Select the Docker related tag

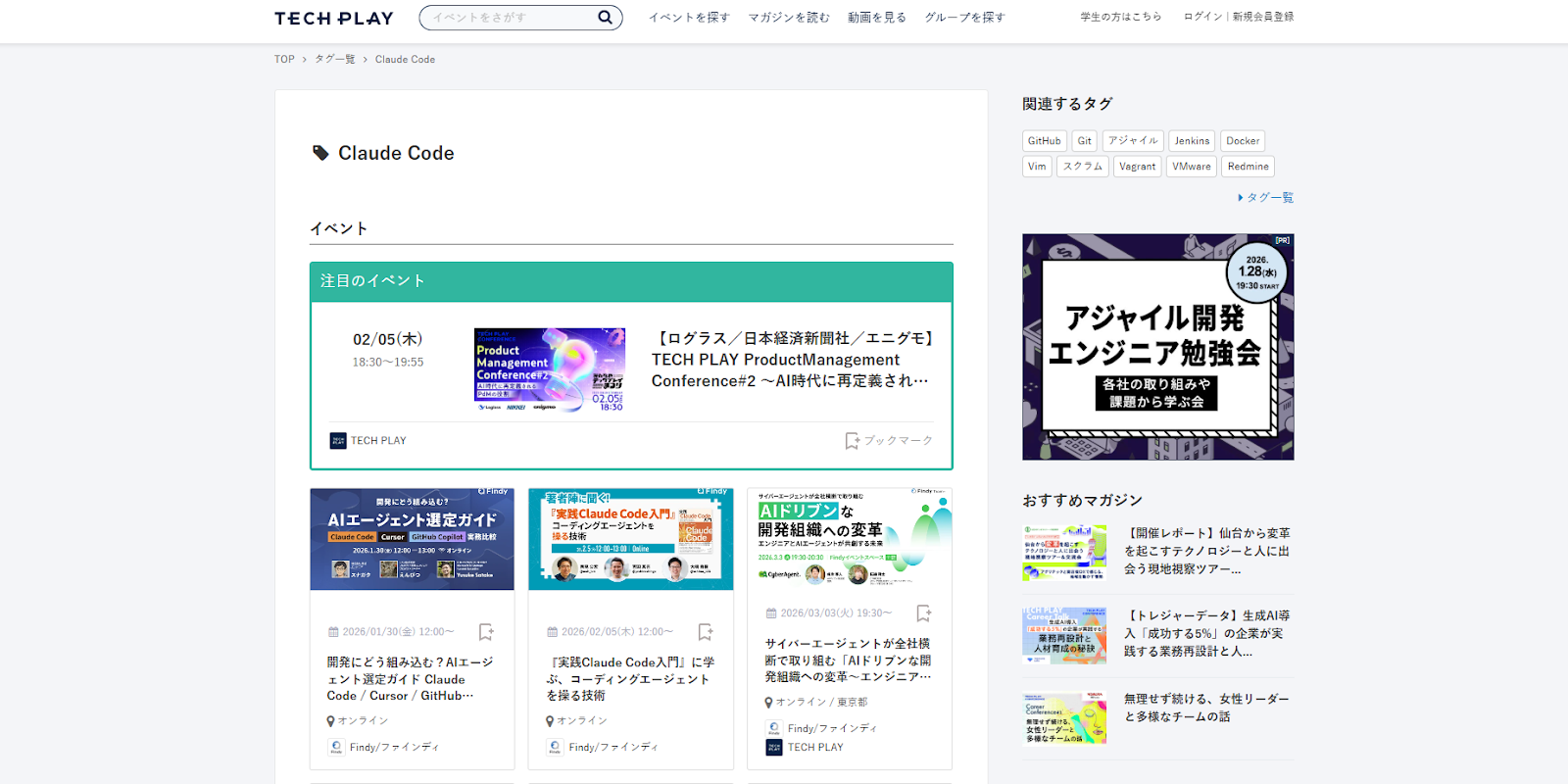[x=1243, y=141]
